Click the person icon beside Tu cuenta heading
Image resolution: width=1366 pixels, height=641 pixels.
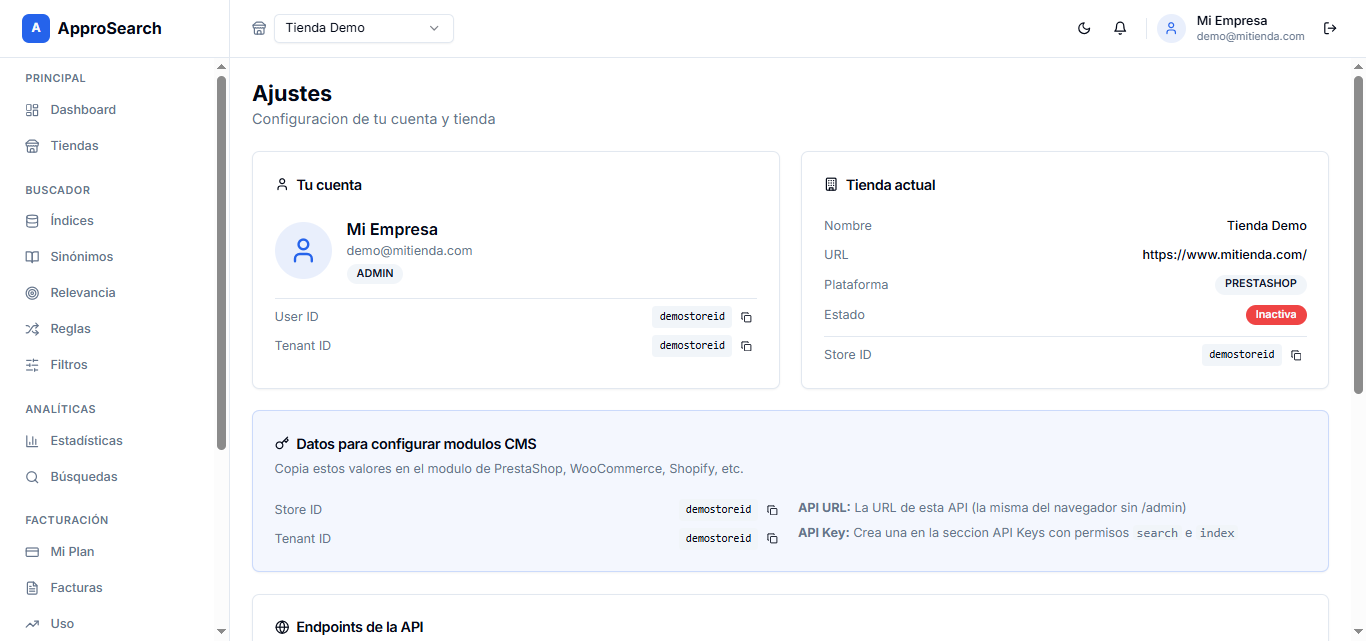tap(282, 185)
